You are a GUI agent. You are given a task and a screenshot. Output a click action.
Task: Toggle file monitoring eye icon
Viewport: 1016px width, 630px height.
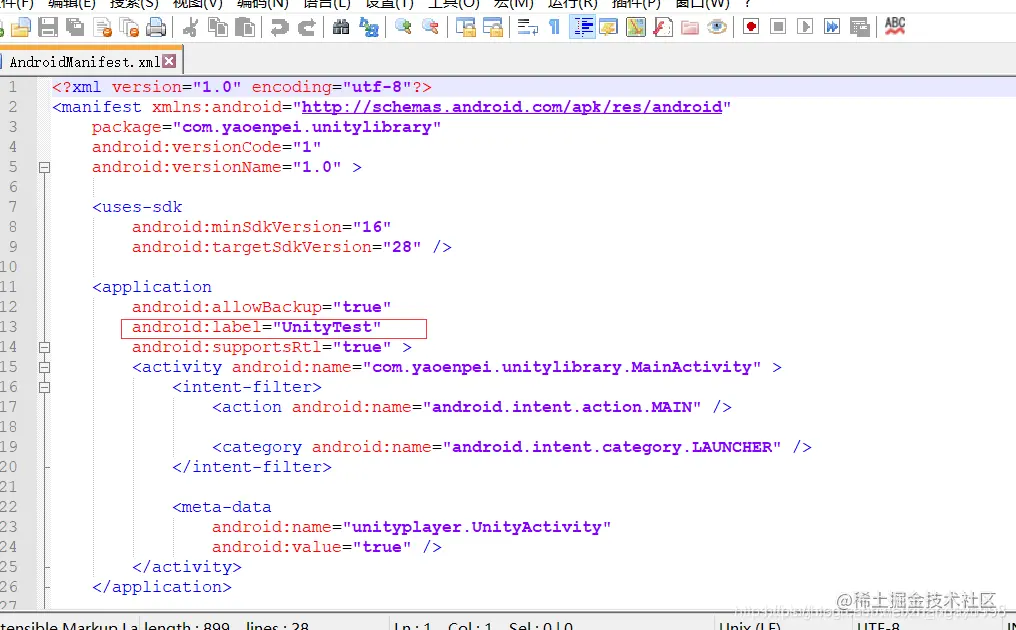coord(717,27)
